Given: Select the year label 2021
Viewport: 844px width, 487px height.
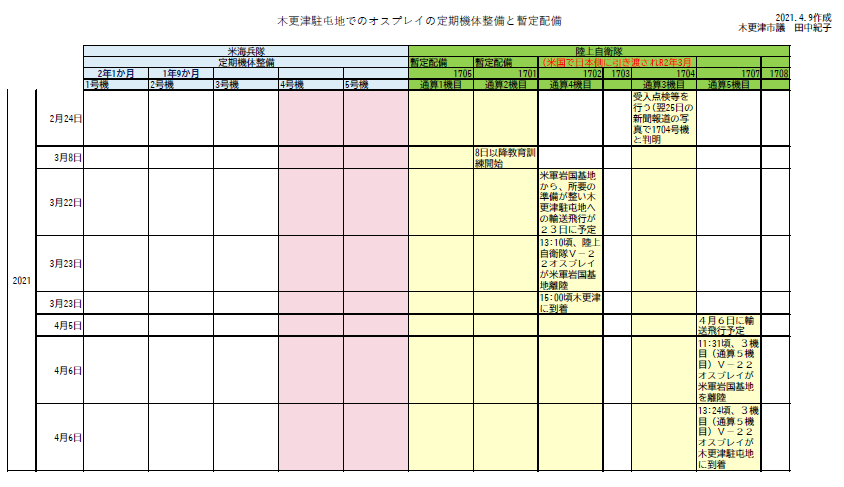Looking at the screenshot, I should 22,281.
